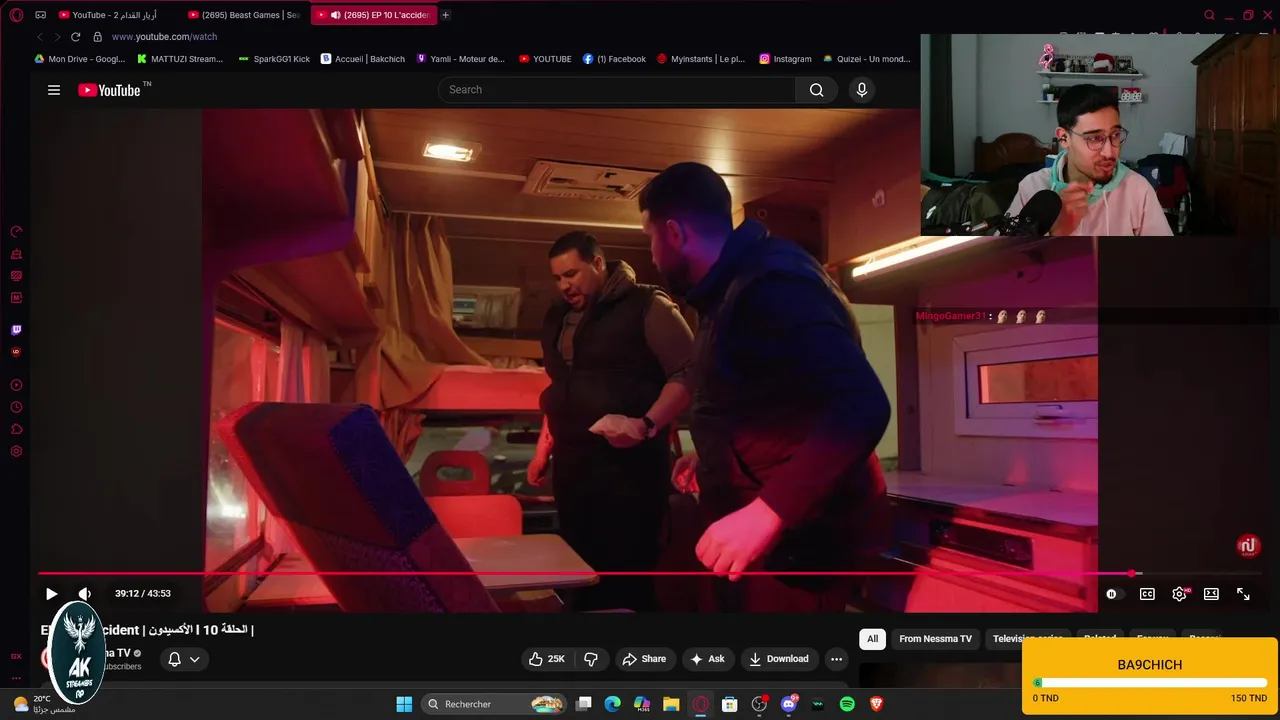Viewport: 1280px width, 720px height.
Task: Open the sidebar player icon
Action: [x=16, y=385]
